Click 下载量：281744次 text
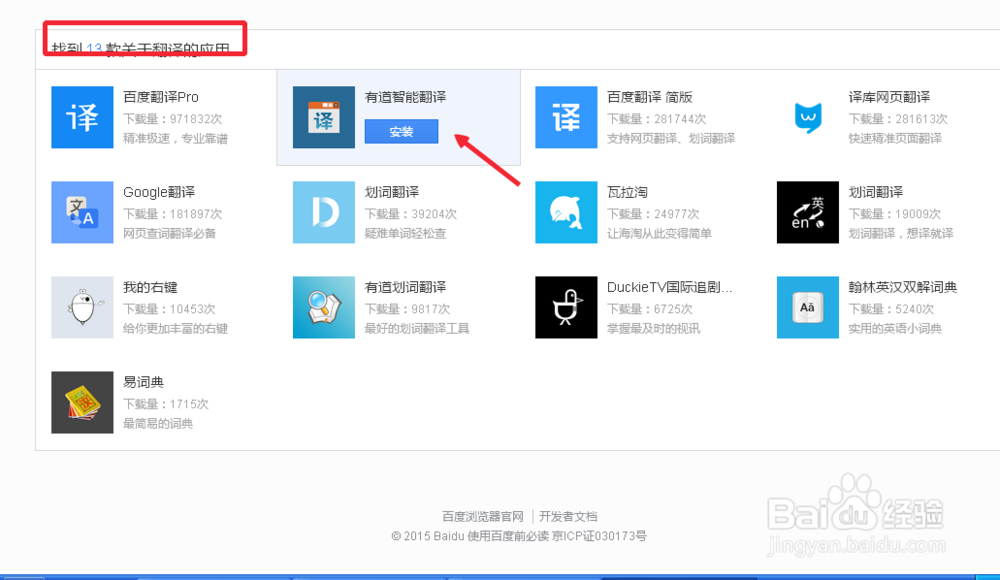Viewport: 1000px width, 580px height. [x=656, y=119]
